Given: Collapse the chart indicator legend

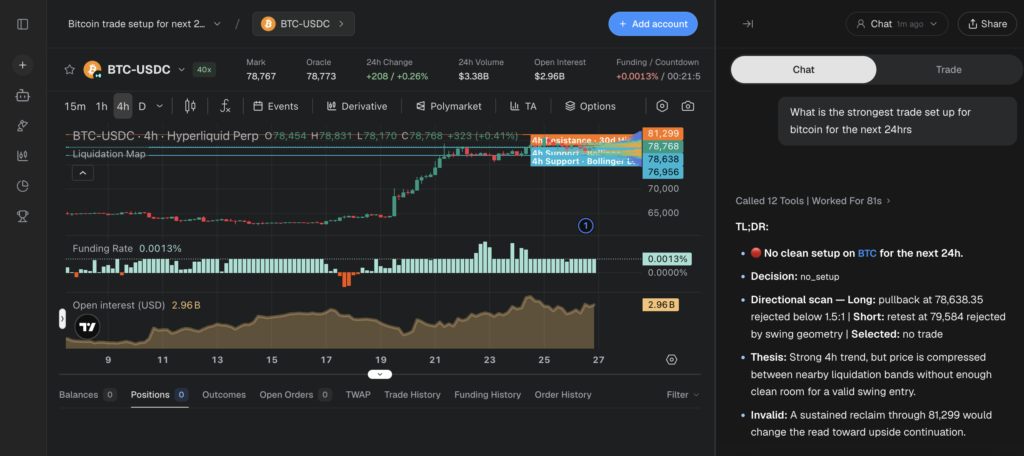Looking at the screenshot, I should [x=83, y=173].
